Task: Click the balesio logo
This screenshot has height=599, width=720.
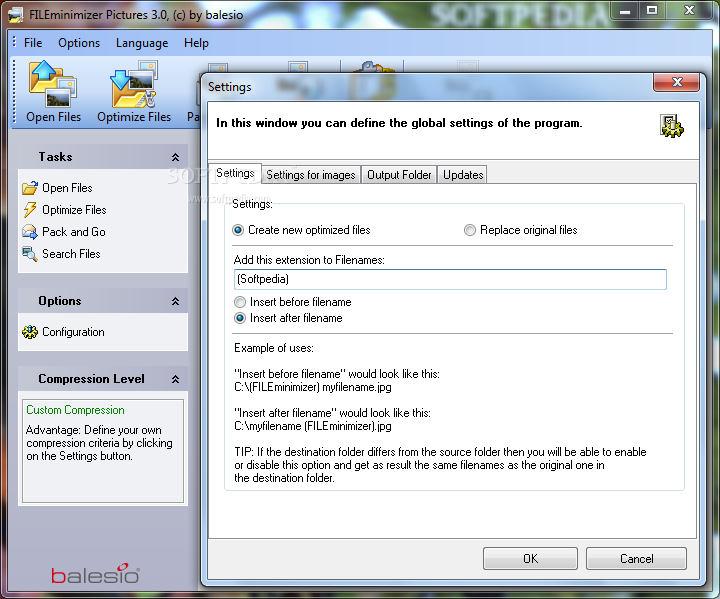Action: pos(96,574)
